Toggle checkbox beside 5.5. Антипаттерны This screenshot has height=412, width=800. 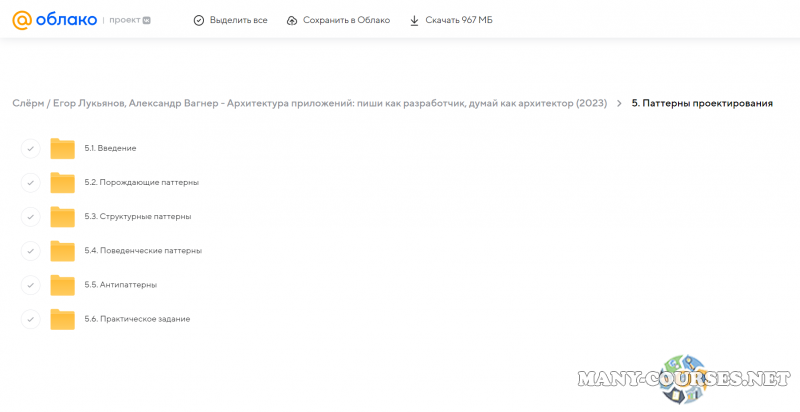pos(30,285)
